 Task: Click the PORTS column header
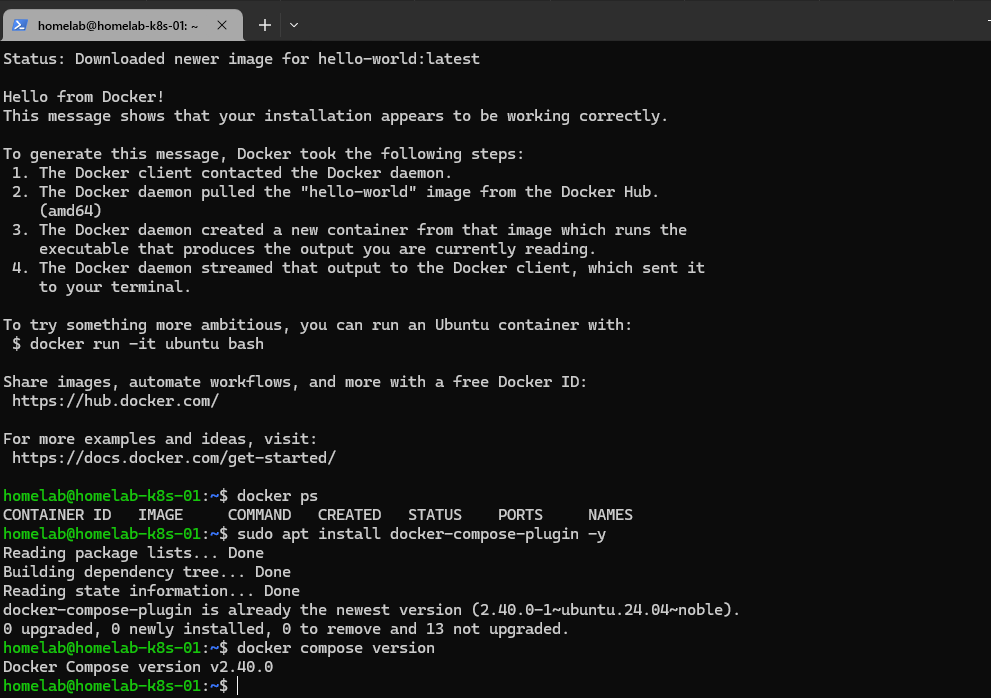520,515
